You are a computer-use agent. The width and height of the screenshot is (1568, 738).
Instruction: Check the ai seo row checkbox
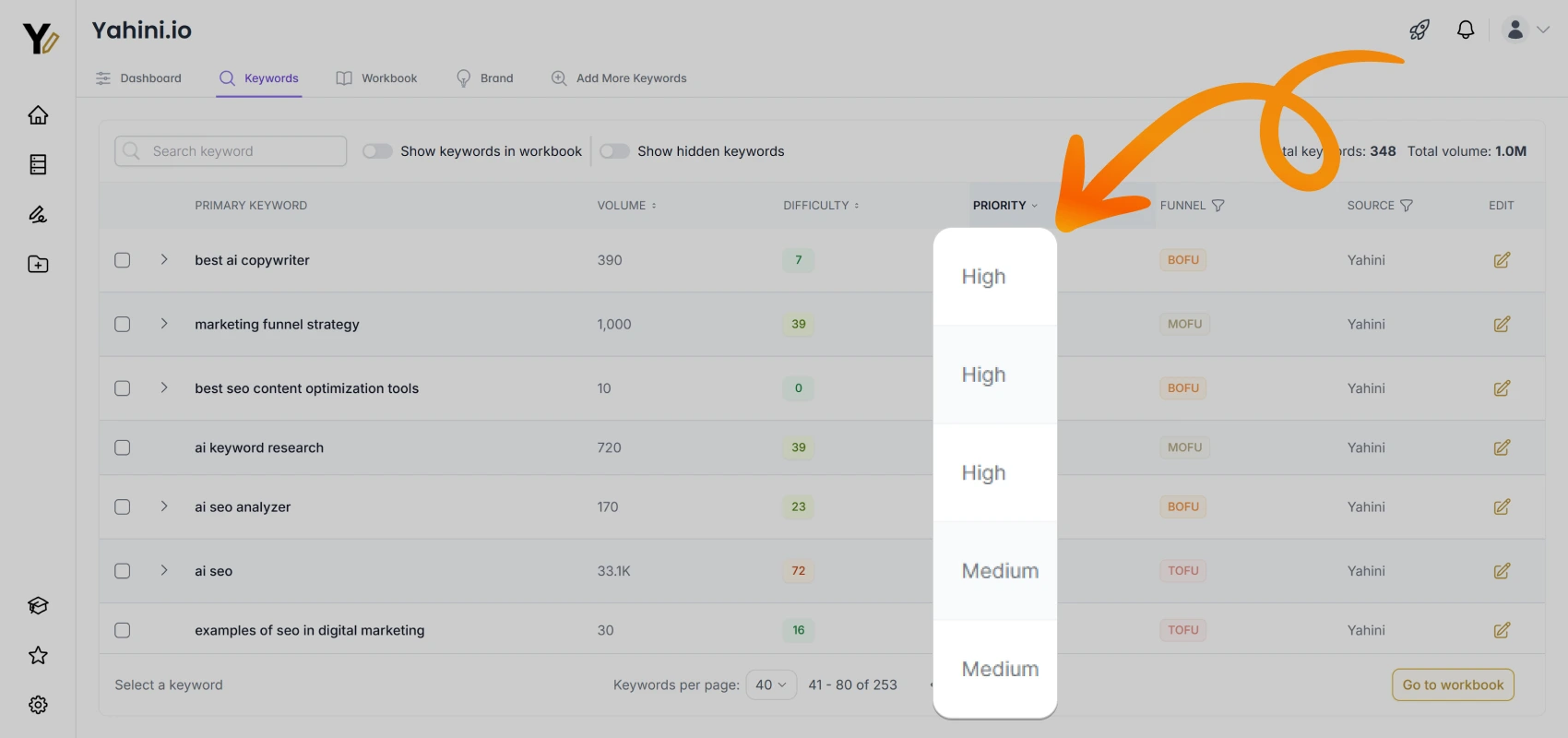(122, 571)
